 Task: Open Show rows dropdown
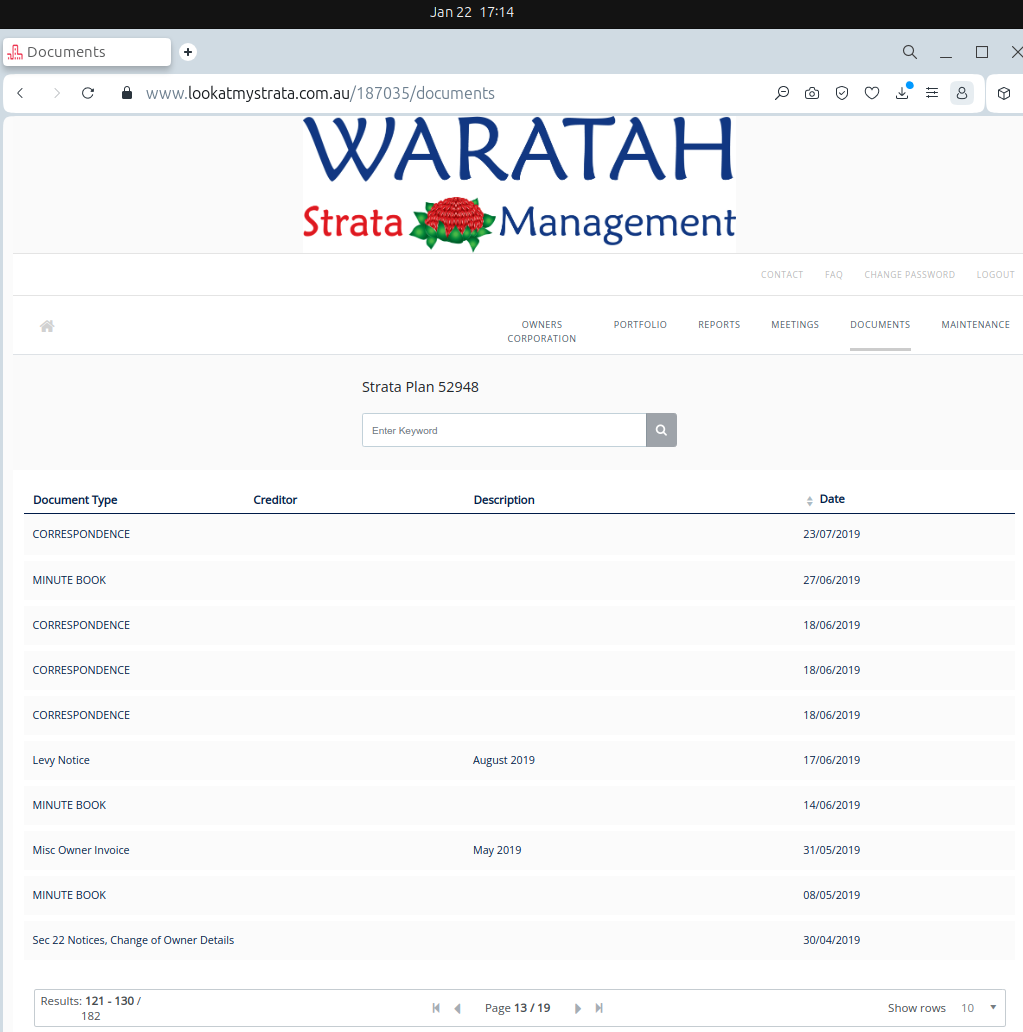pyautogui.click(x=978, y=1008)
